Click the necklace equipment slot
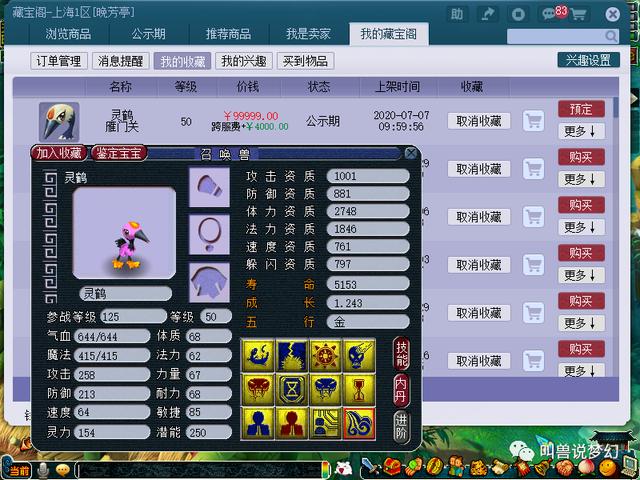The image size is (640, 480). point(209,235)
